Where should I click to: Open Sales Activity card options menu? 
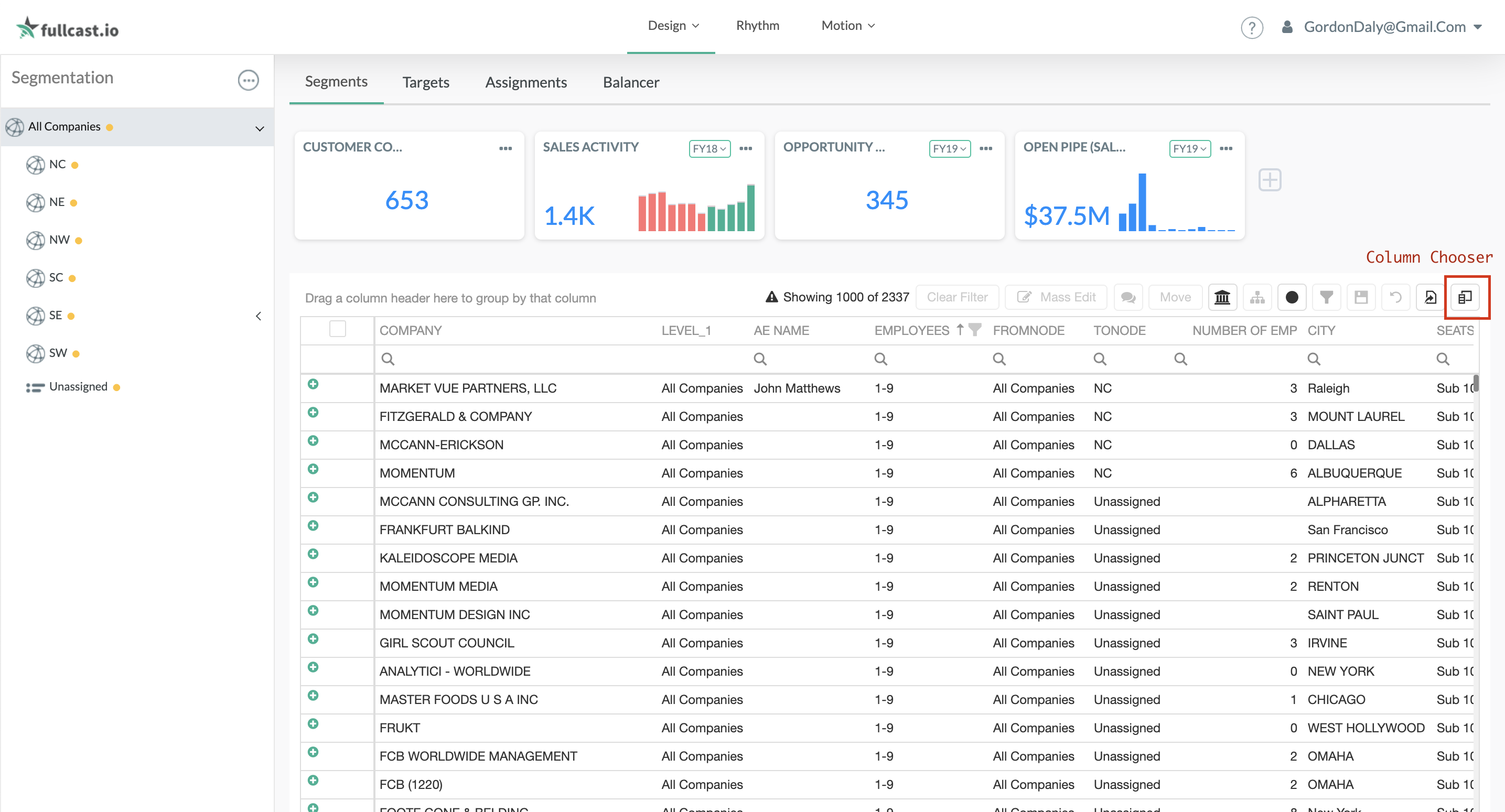[x=746, y=148]
